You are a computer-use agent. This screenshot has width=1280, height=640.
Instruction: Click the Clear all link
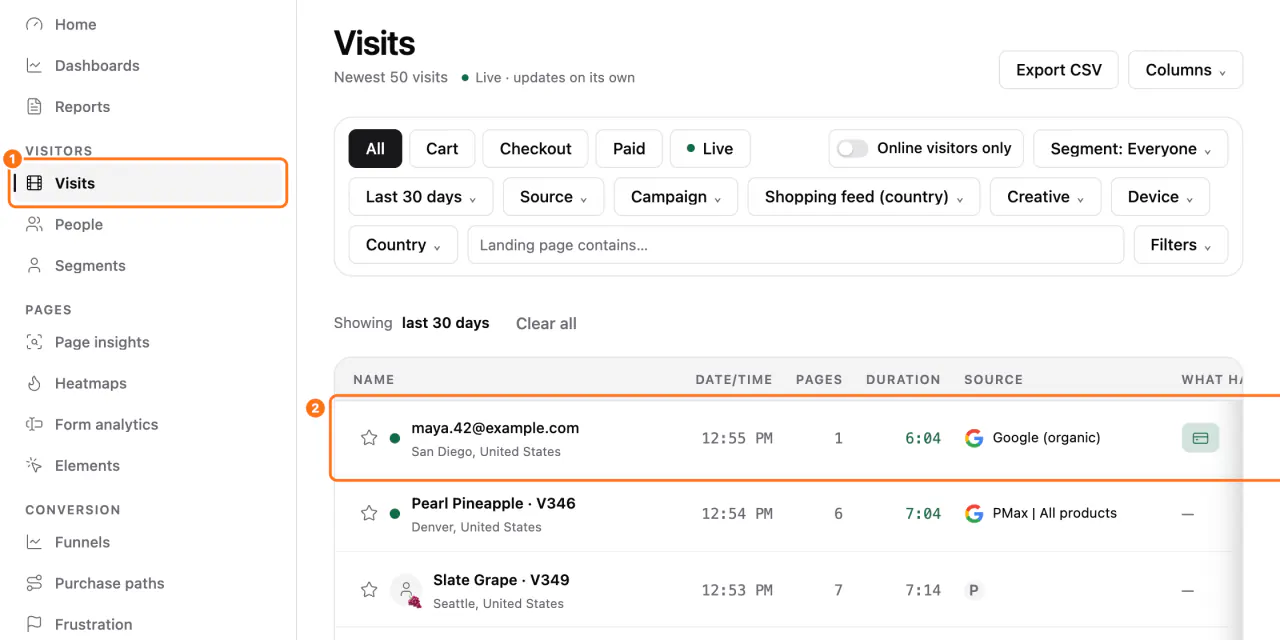click(x=546, y=323)
